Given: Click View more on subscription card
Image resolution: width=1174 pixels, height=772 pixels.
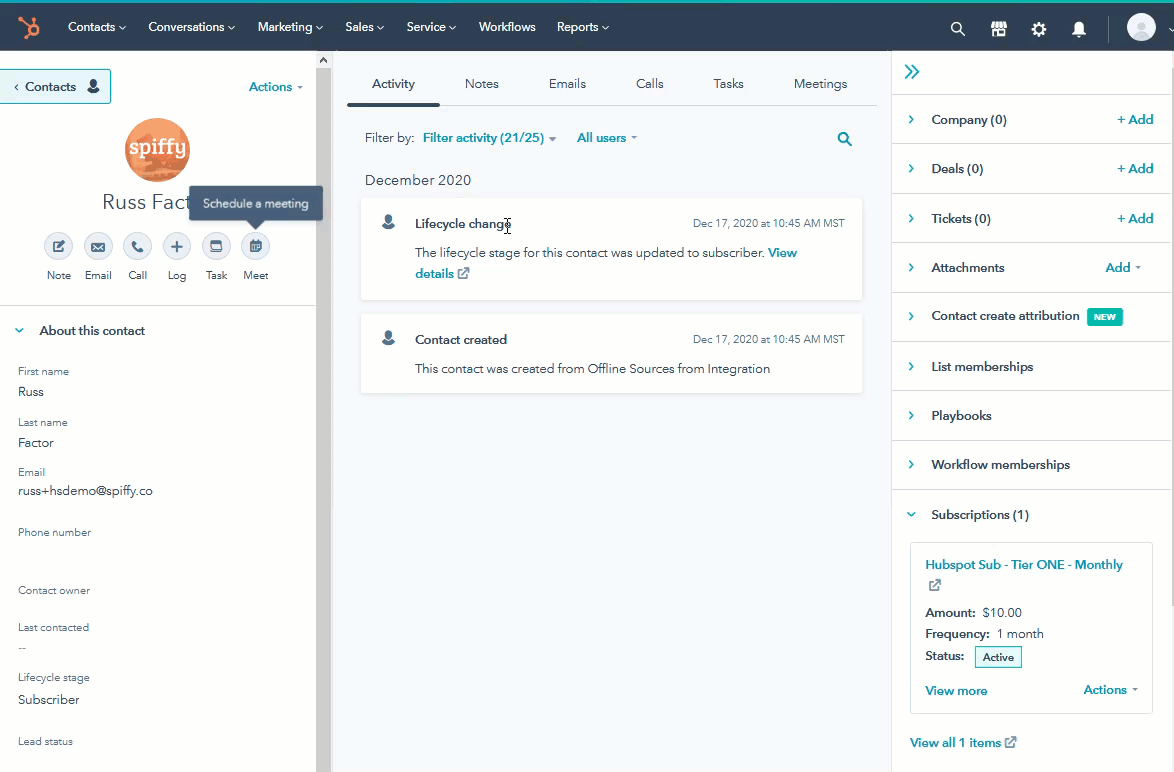Looking at the screenshot, I should point(956,691).
